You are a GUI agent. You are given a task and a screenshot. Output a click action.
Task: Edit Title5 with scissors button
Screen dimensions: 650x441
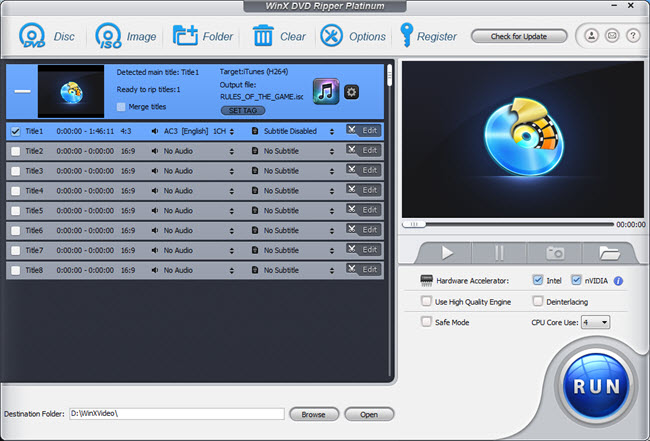[364, 210]
